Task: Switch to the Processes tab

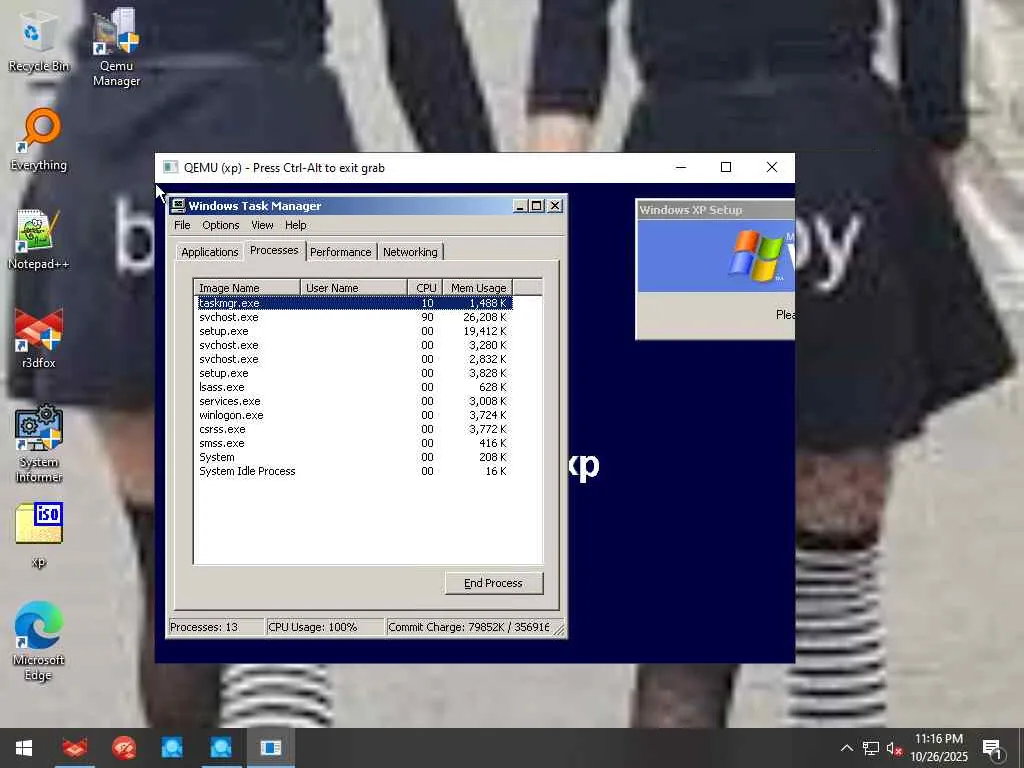Action: coord(274,250)
